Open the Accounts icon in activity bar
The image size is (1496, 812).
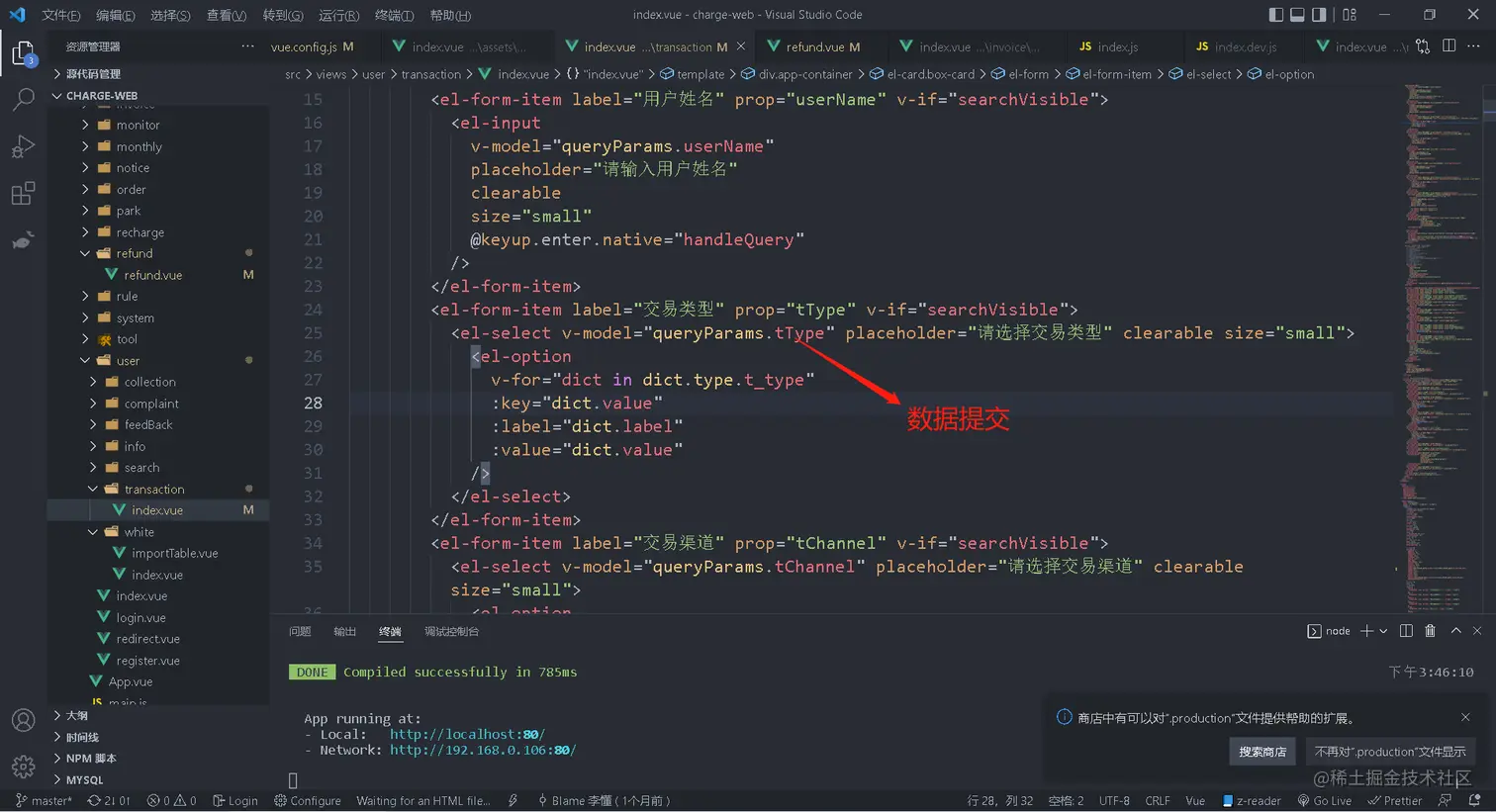[23, 720]
